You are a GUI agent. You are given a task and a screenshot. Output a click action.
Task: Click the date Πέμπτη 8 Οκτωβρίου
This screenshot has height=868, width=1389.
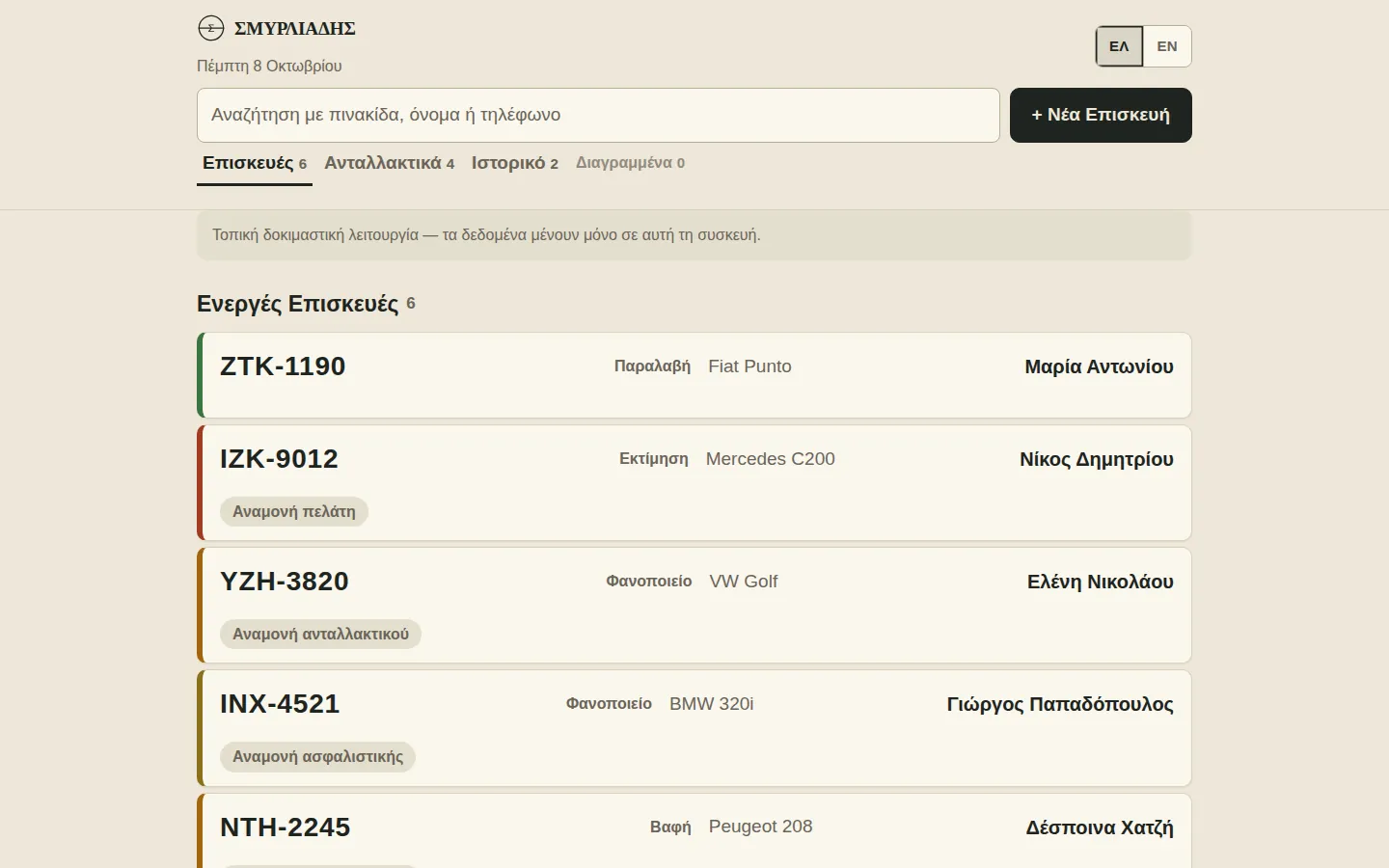[x=269, y=66]
